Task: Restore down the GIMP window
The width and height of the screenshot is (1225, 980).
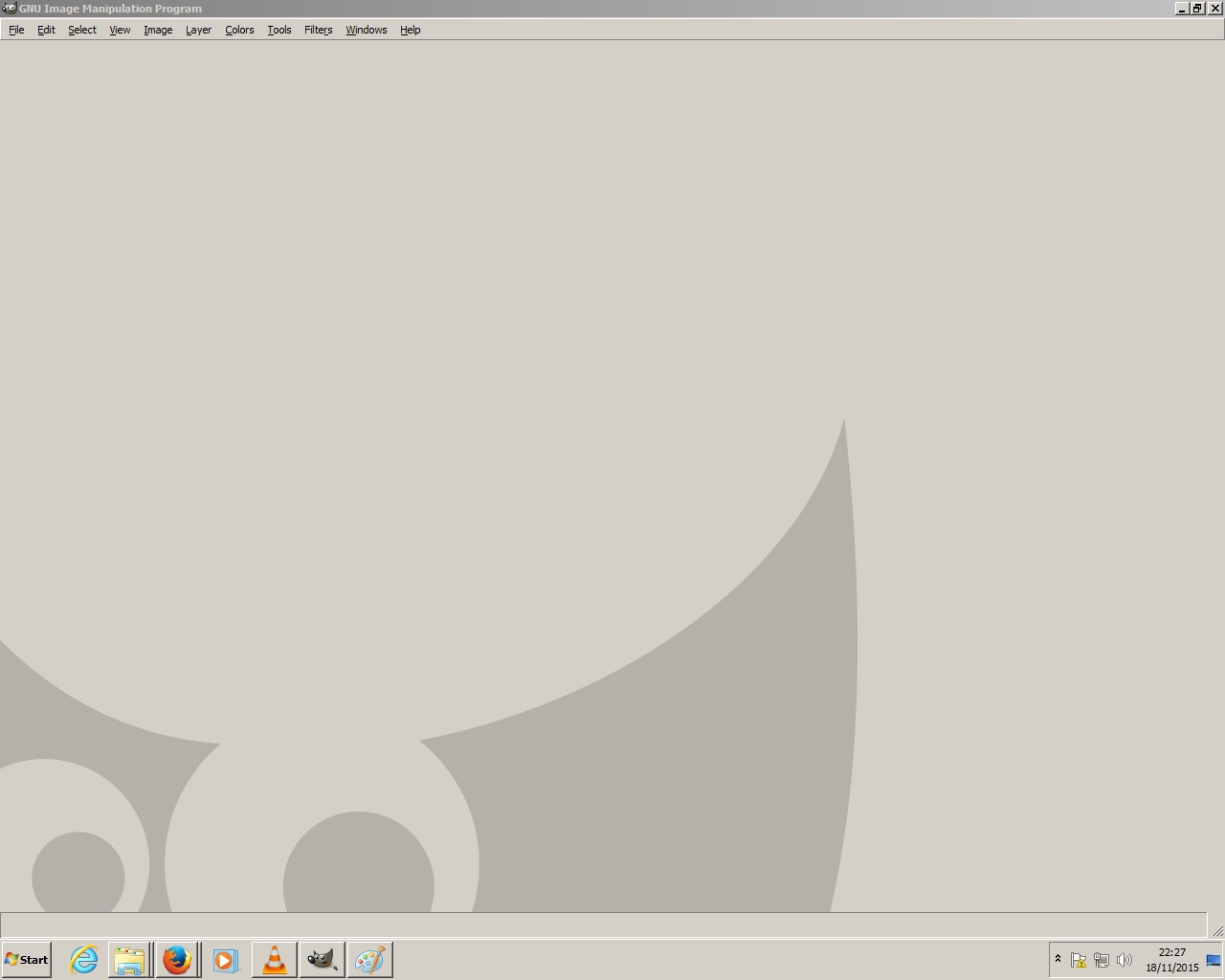Action: 1197,9
